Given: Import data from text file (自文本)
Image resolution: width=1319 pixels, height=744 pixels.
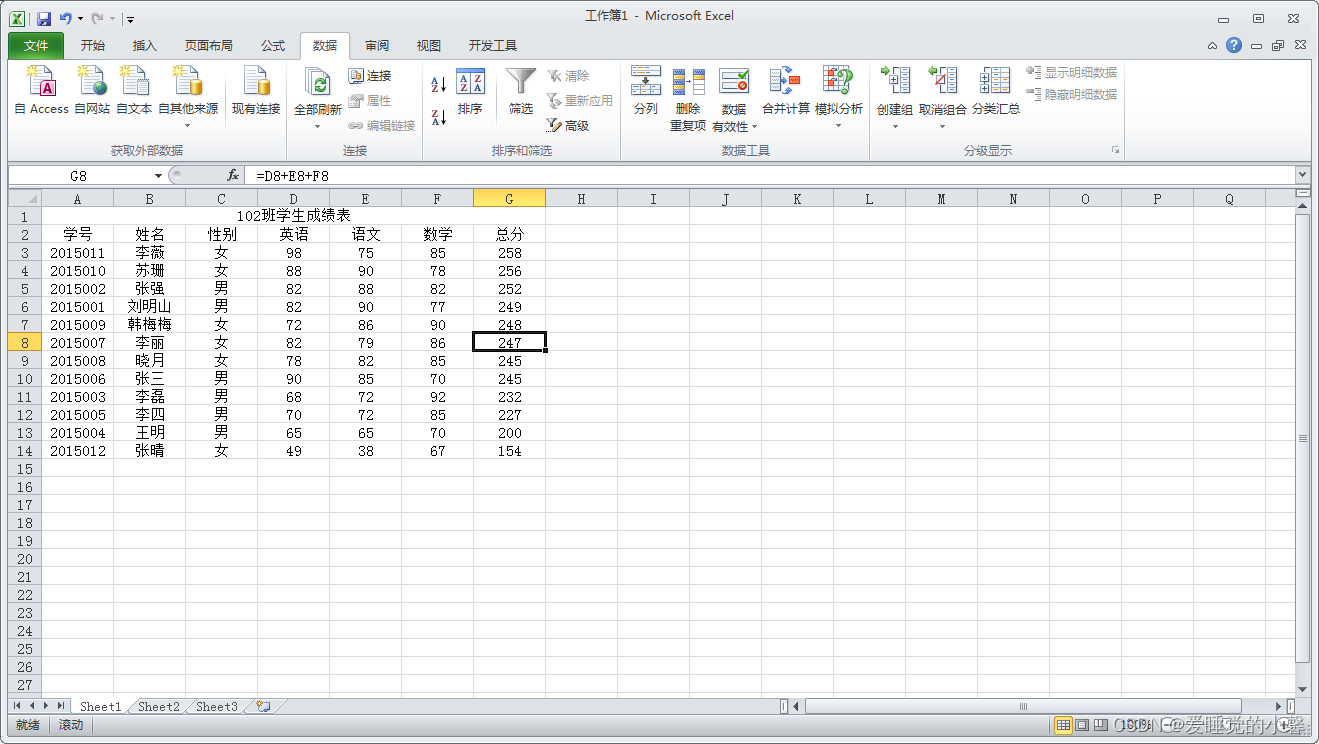Looking at the screenshot, I should 134,91.
